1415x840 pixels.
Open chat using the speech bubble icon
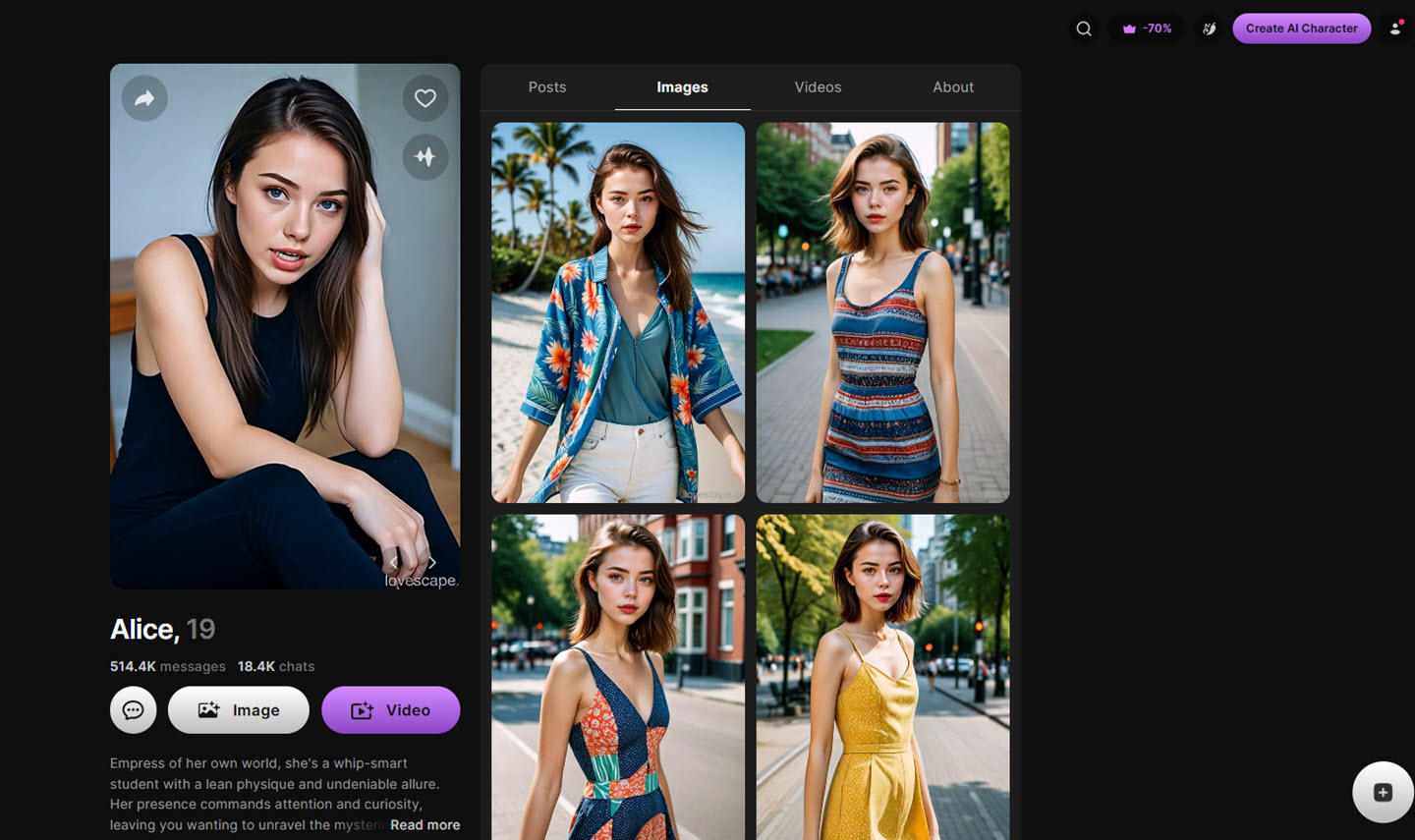(133, 709)
